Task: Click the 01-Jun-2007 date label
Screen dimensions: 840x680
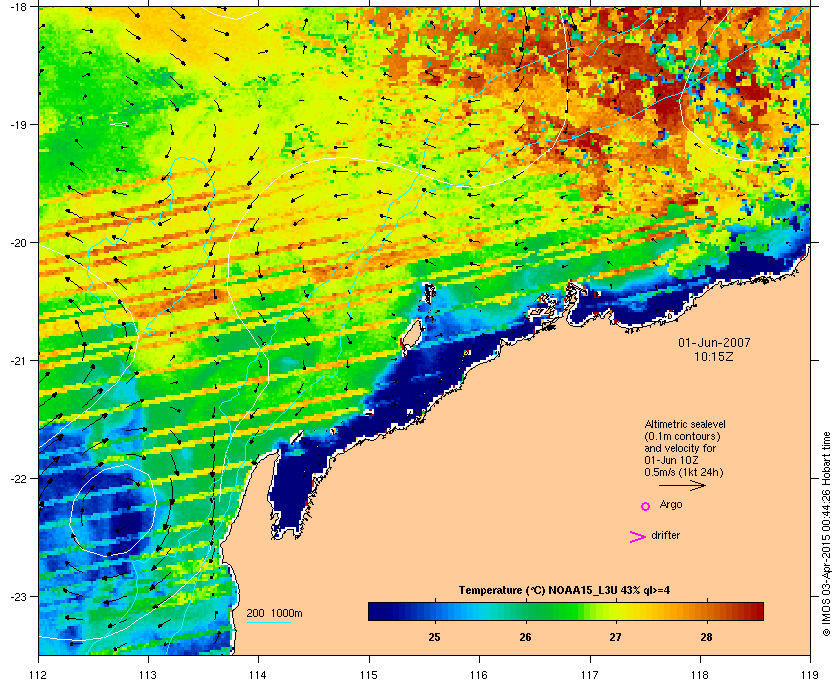Action: tap(714, 342)
